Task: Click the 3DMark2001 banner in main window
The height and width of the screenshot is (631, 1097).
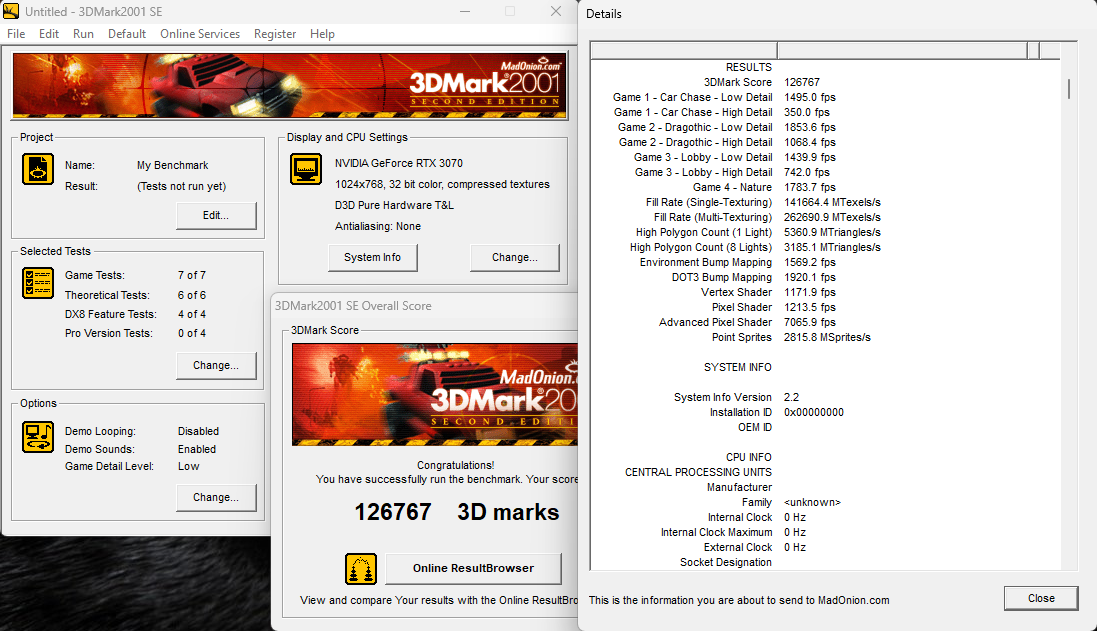Action: click(x=290, y=85)
